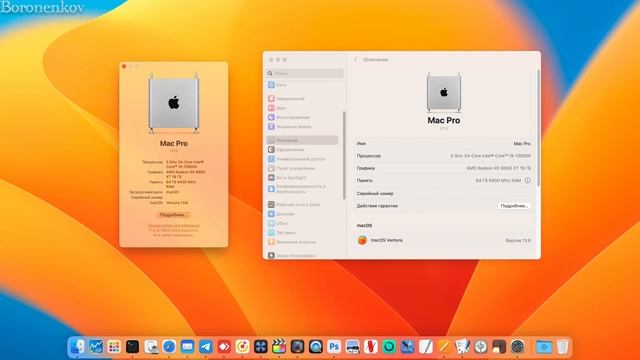The height and width of the screenshot is (360, 640).
Task: Open Final Cut Pro clapperboard icon
Action: pyautogui.click(x=279, y=347)
